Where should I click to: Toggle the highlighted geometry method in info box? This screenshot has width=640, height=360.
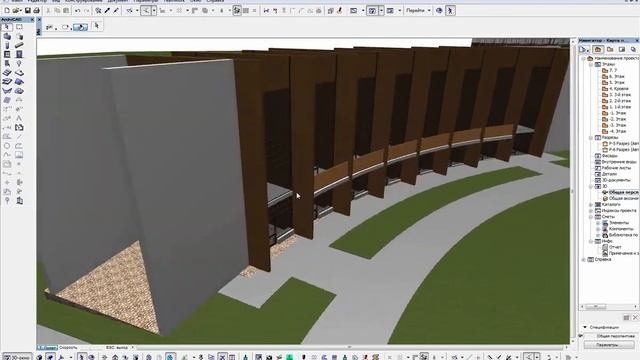point(81,27)
